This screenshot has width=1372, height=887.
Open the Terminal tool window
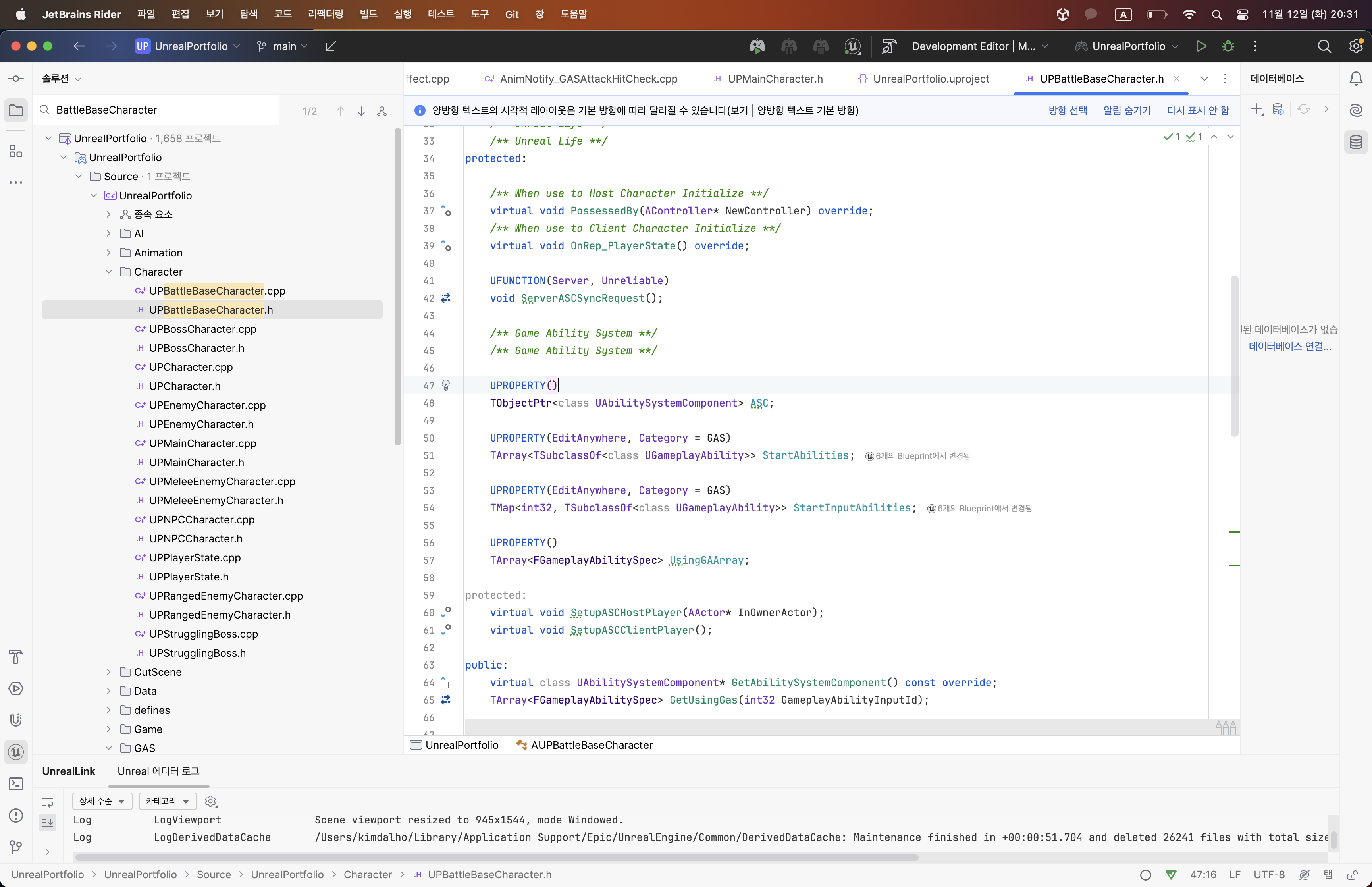click(16, 783)
